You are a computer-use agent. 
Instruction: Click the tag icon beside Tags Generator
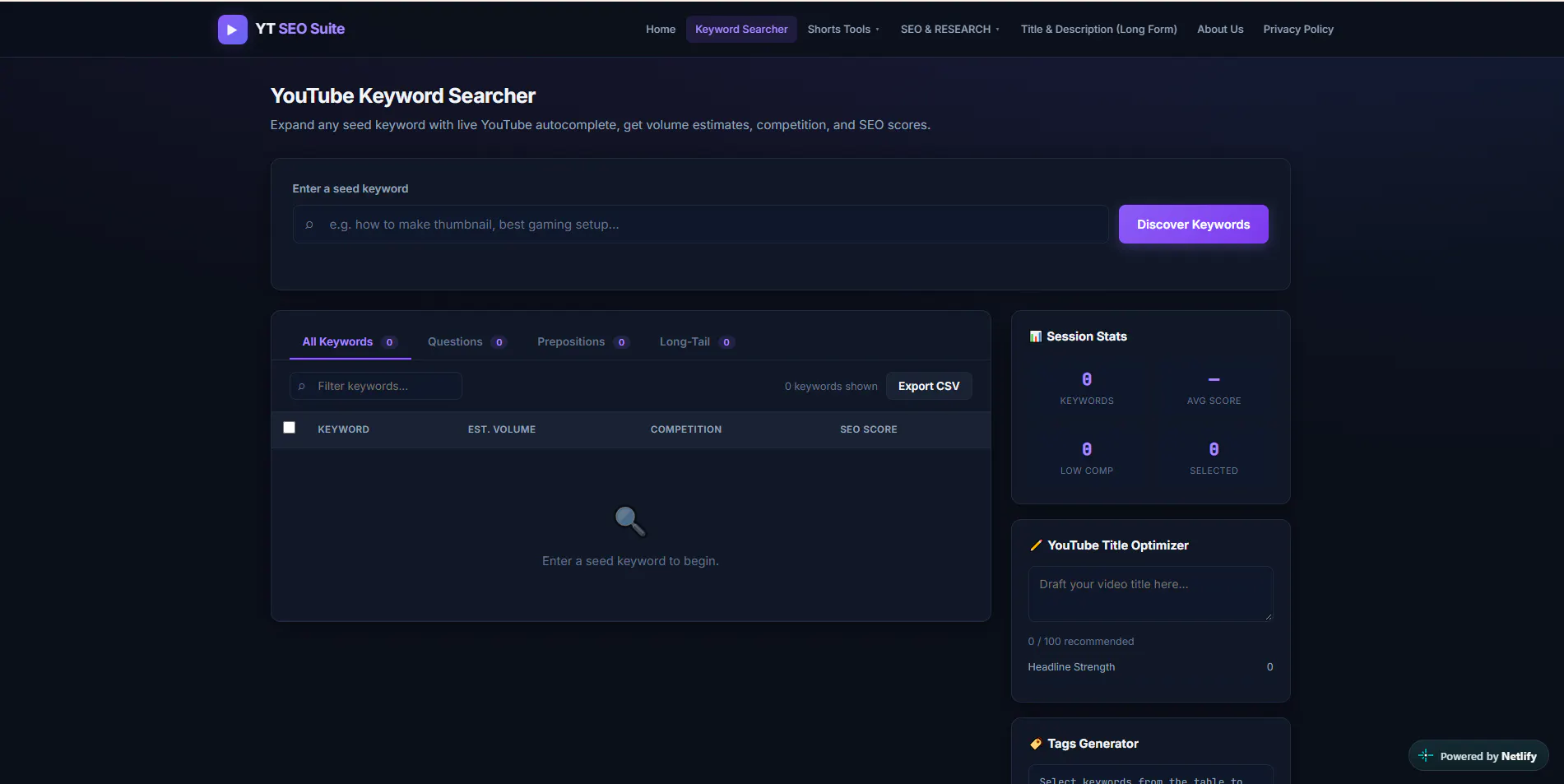coord(1036,744)
